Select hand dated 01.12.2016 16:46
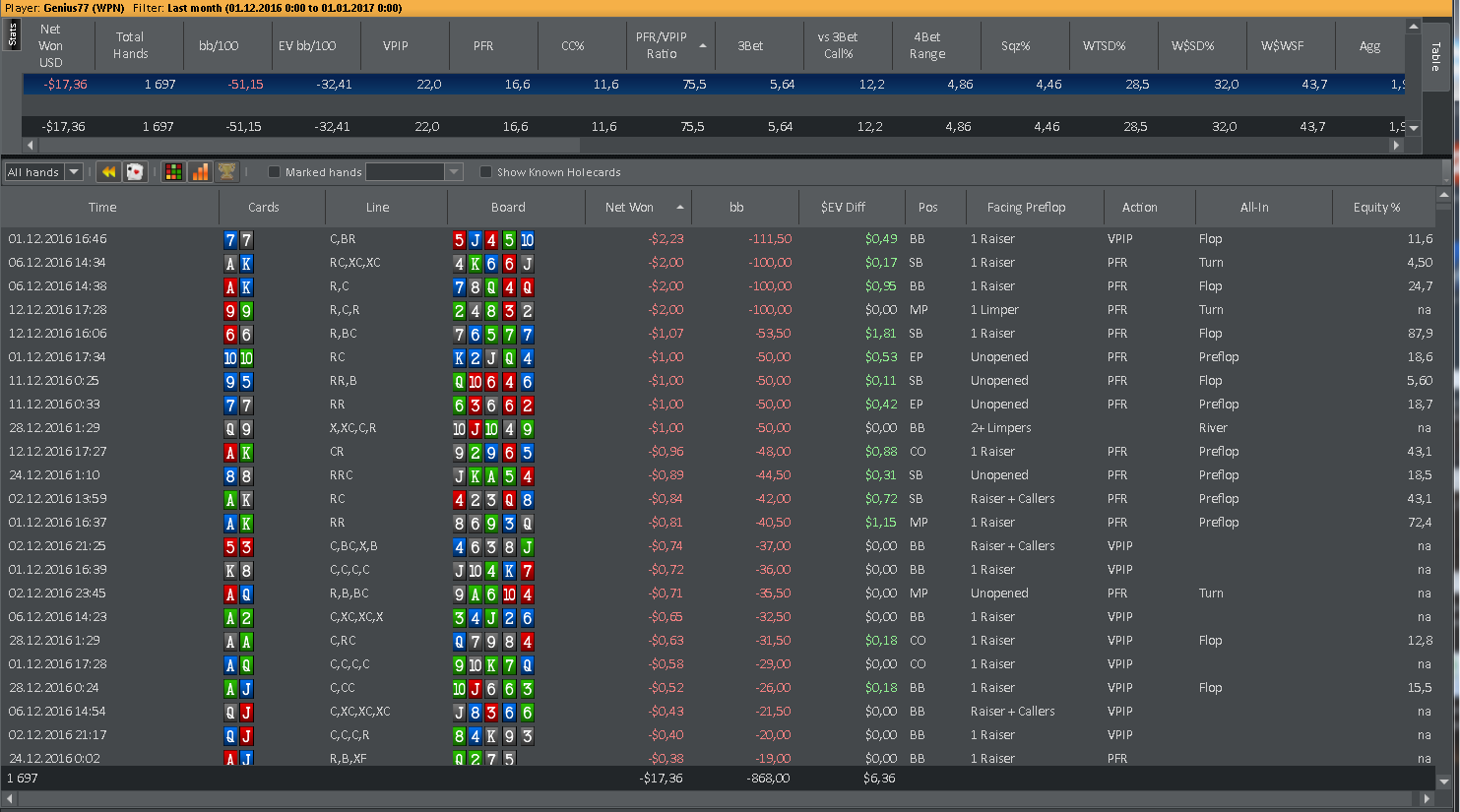Viewport: 1460px width, 812px height. click(x=718, y=239)
